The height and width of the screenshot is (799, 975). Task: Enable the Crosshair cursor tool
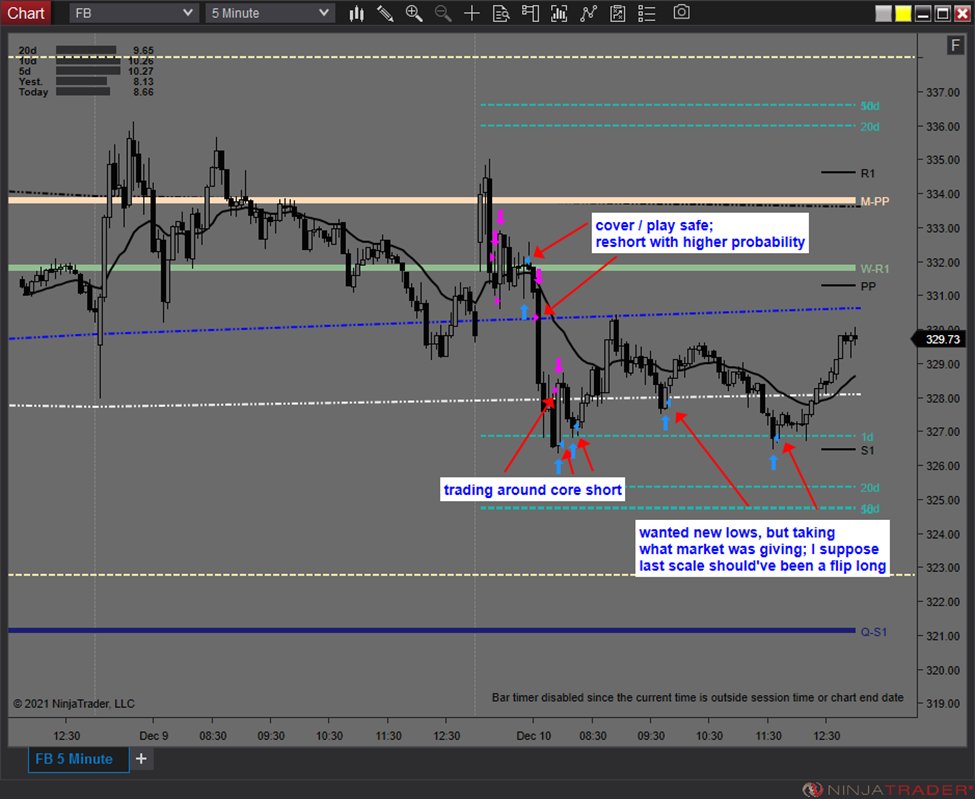pyautogui.click(x=470, y=13)
